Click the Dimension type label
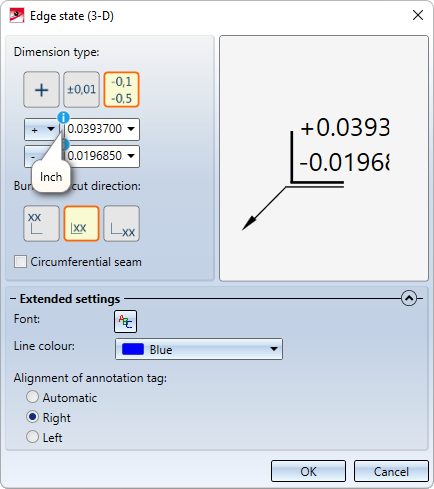The height and width of the screenshot is (489, 434). (x=57, y=52)
